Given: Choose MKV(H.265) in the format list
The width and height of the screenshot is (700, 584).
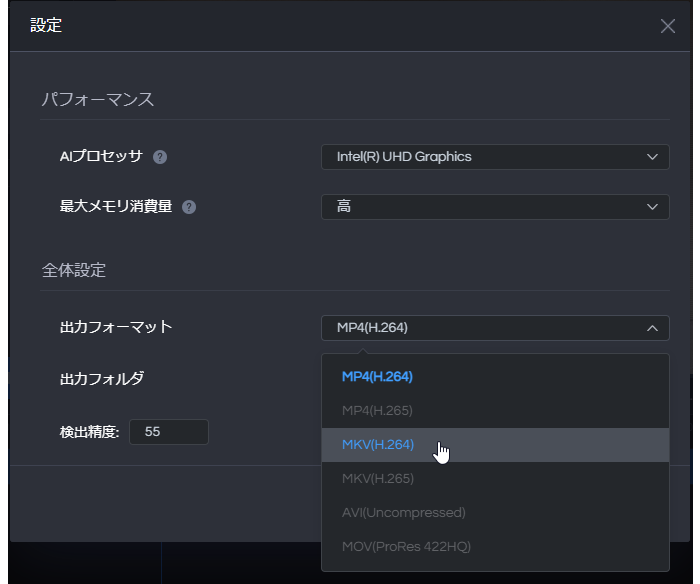Looking at the screenshot, I should (495, 479).
